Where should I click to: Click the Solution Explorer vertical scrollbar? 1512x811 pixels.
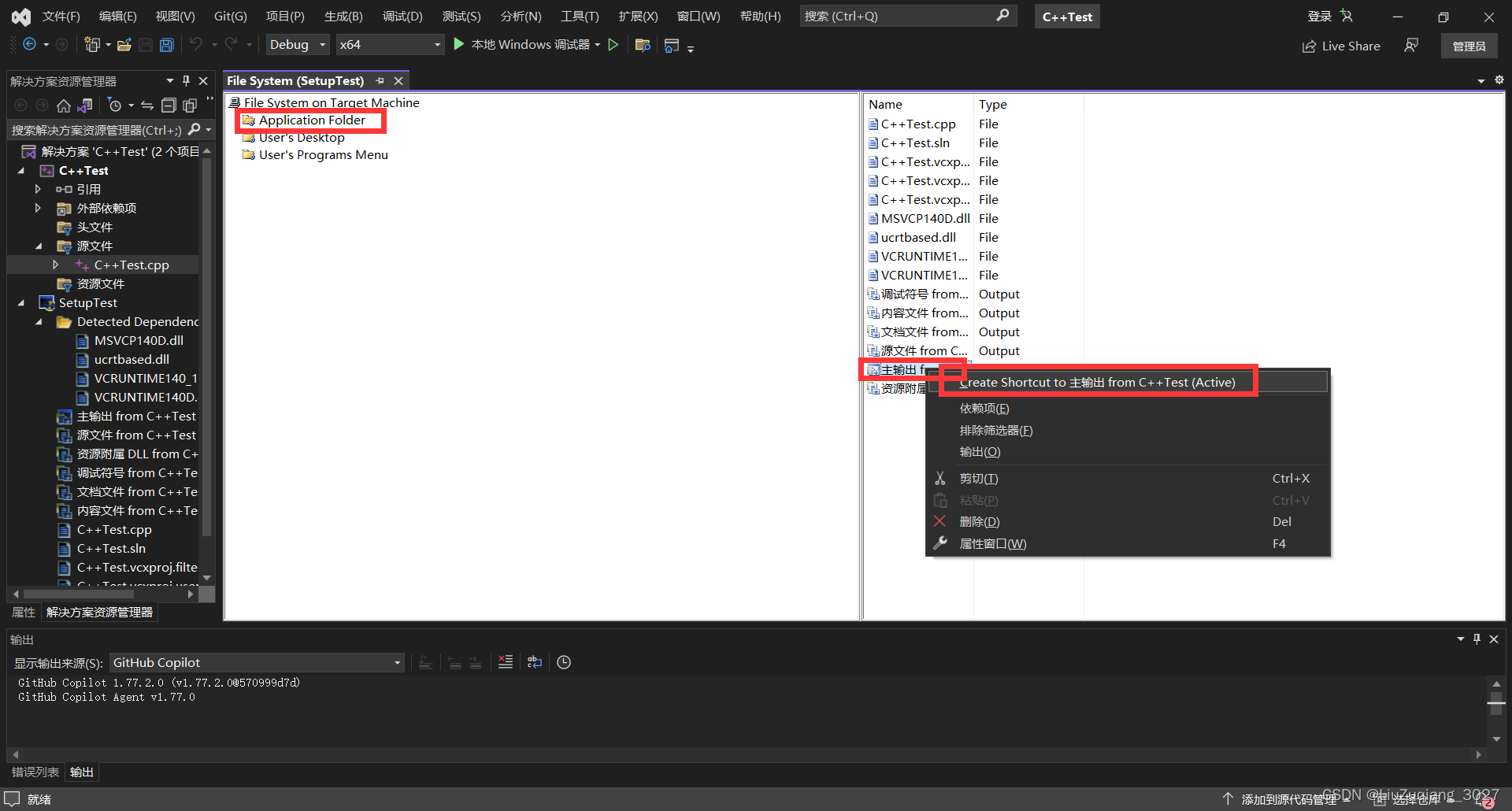pos(207,346)
